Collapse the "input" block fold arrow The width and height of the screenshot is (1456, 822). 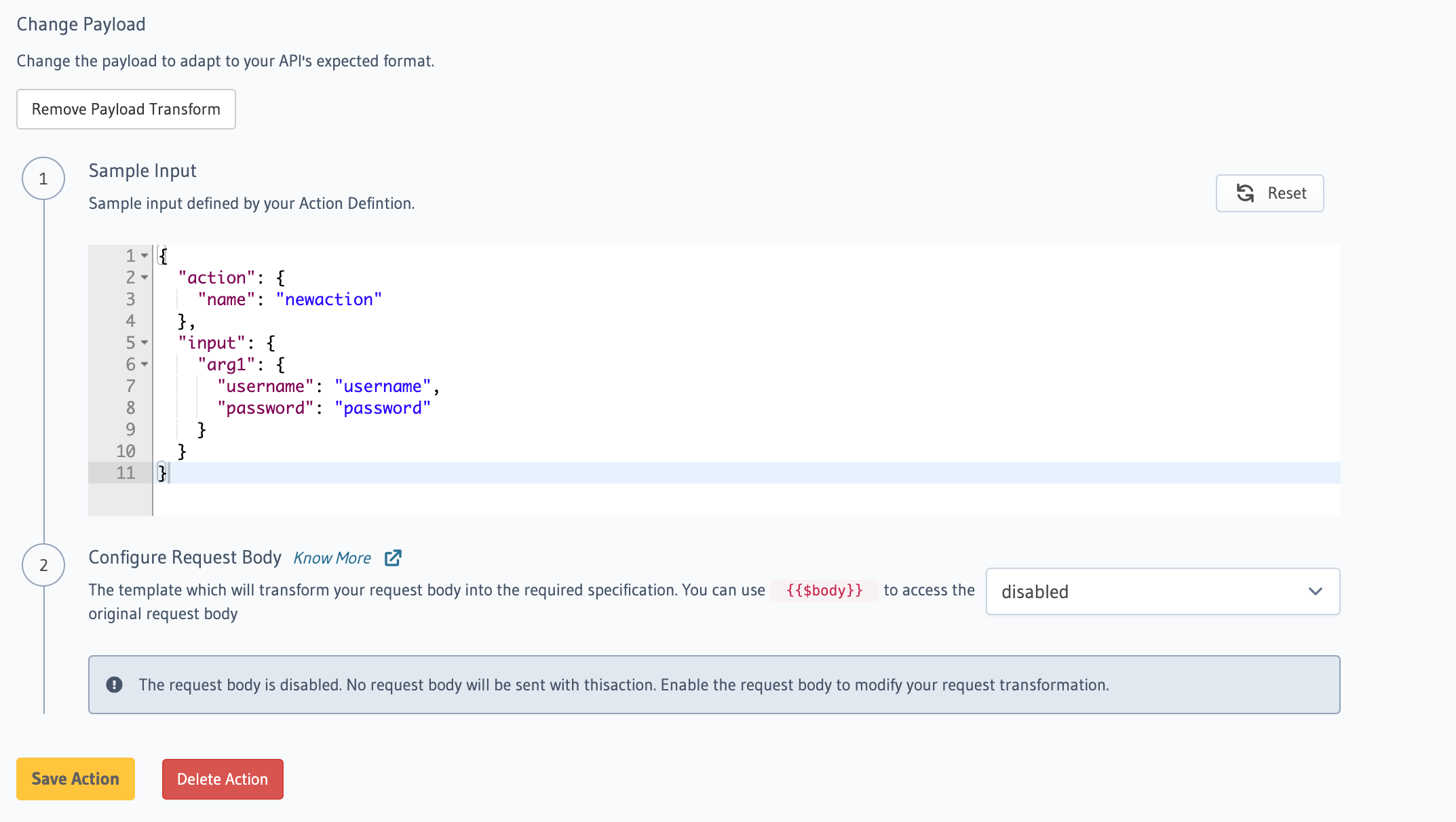pos(145,342)
